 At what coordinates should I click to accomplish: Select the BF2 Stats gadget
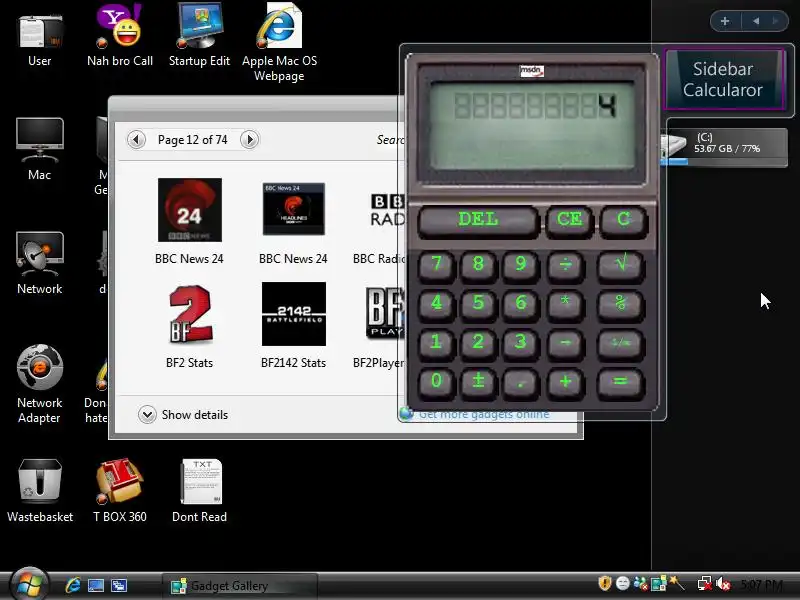(189, 326)
